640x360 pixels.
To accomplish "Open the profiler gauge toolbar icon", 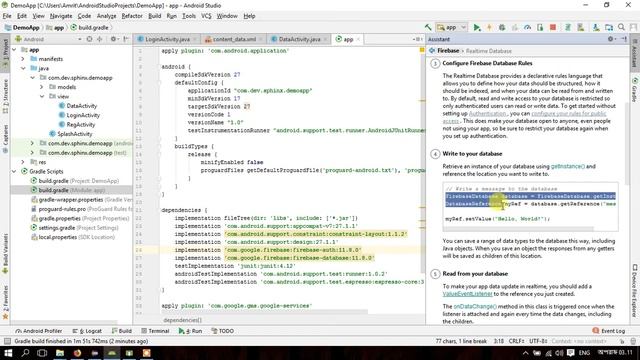I will click(527, 27).
